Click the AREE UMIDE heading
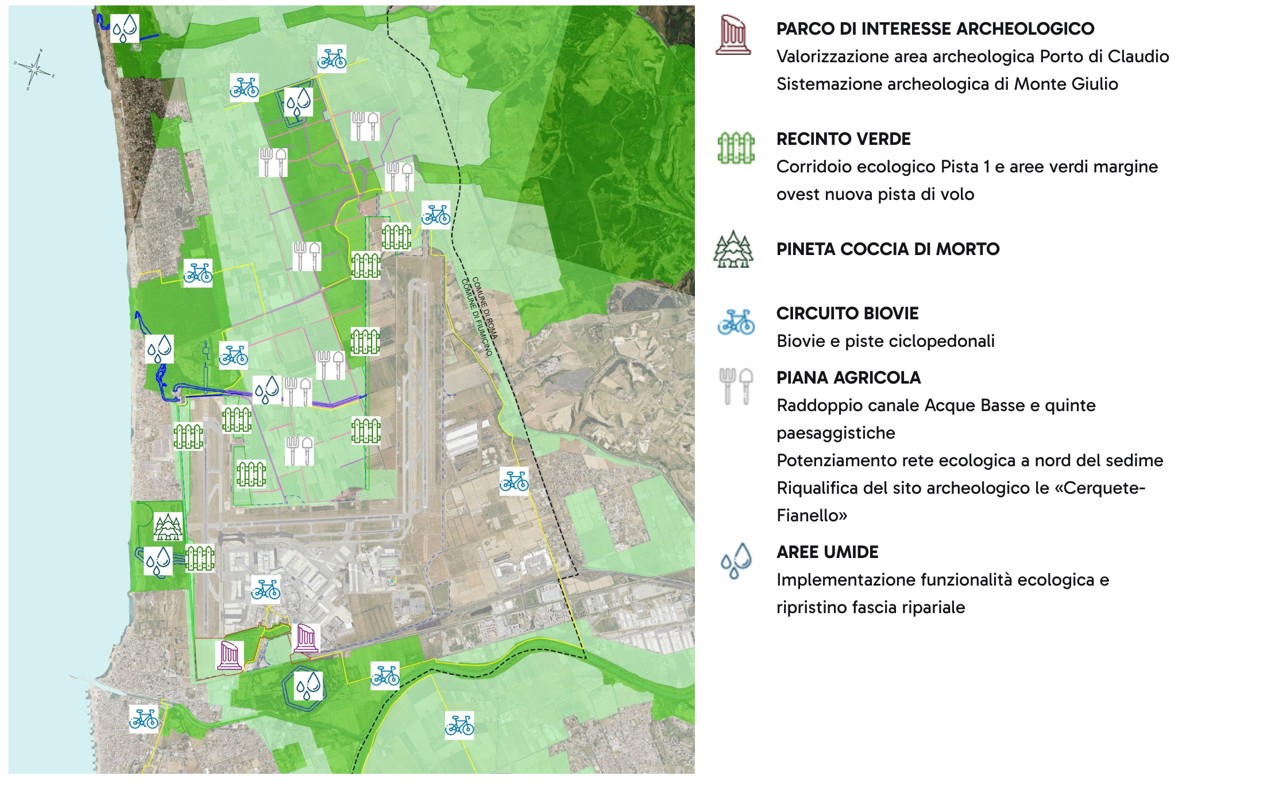This screenshot has height=791, width=1277. coord(827,552)
